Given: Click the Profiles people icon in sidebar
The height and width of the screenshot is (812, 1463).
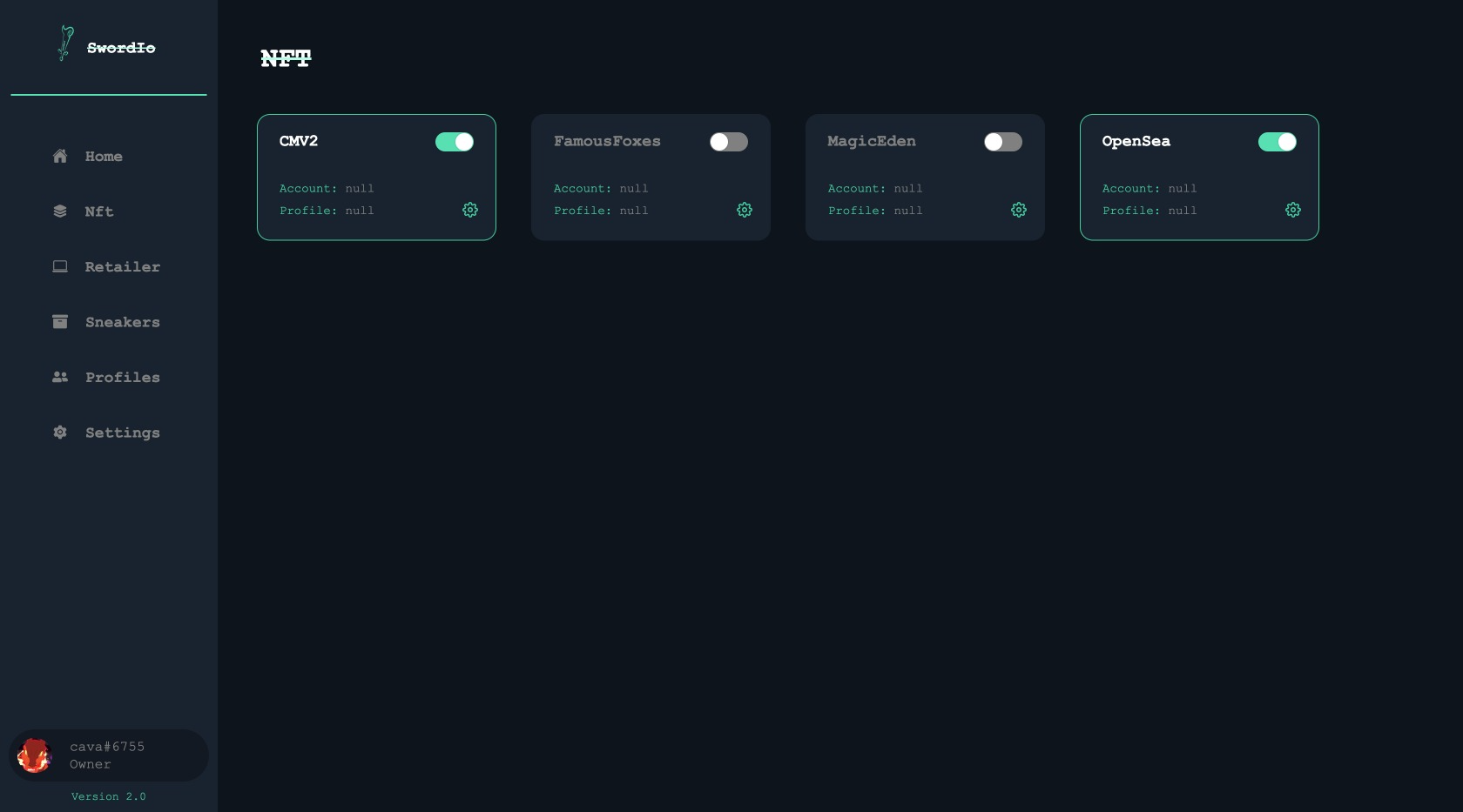Looking at the screenshot, I should [x=60, y=377].
